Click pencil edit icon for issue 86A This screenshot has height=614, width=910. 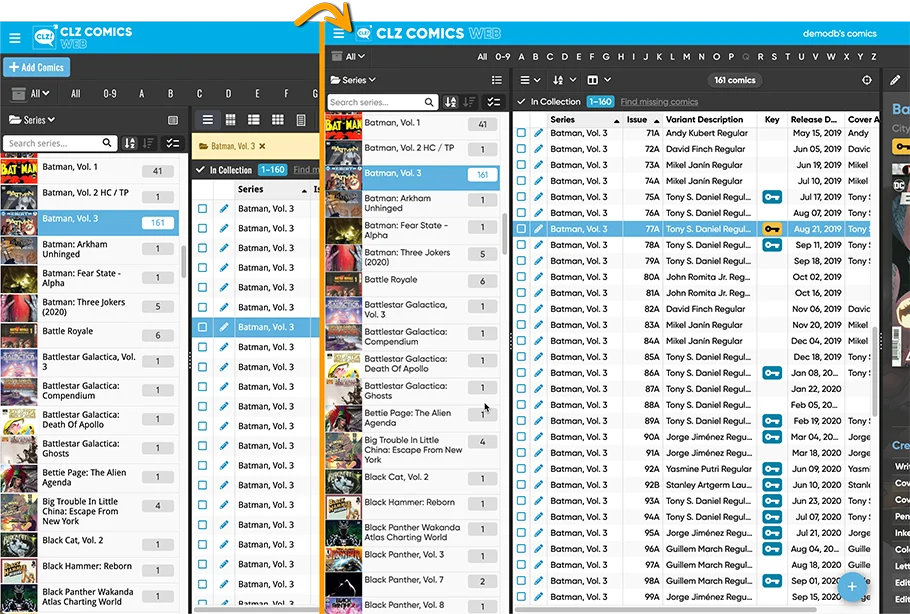[x=539, y=373]
